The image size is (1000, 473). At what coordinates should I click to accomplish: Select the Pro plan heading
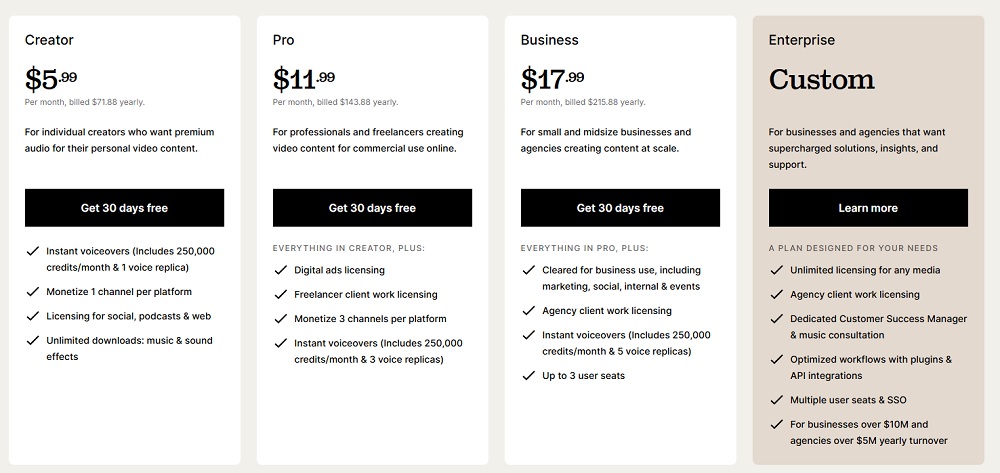pos(283,40)
